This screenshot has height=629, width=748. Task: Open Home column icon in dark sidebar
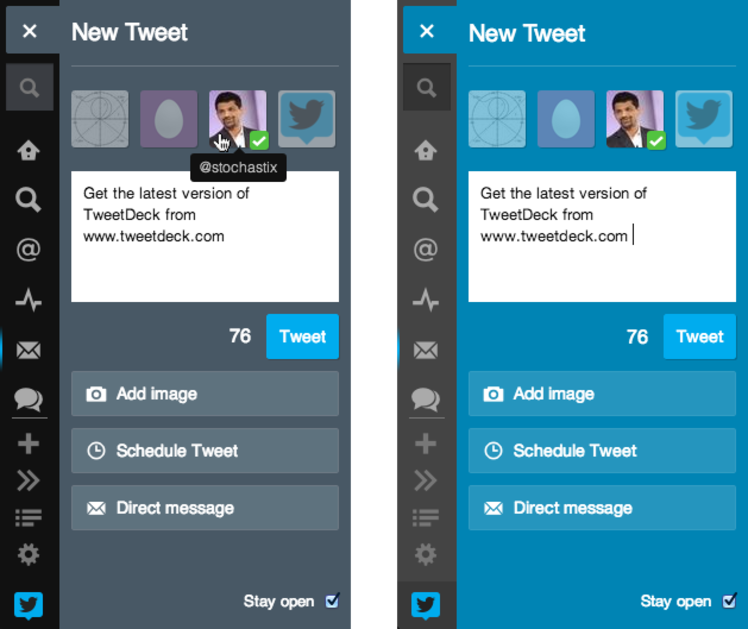[x=29, y=151]
